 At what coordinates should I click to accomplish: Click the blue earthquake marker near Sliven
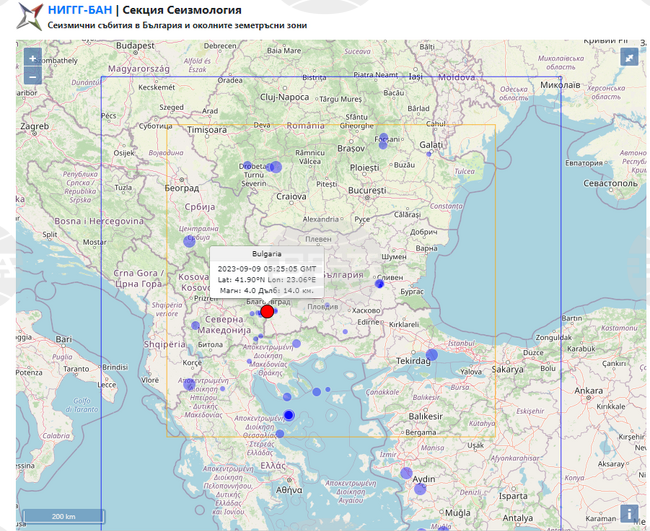(x=379, y=284)
